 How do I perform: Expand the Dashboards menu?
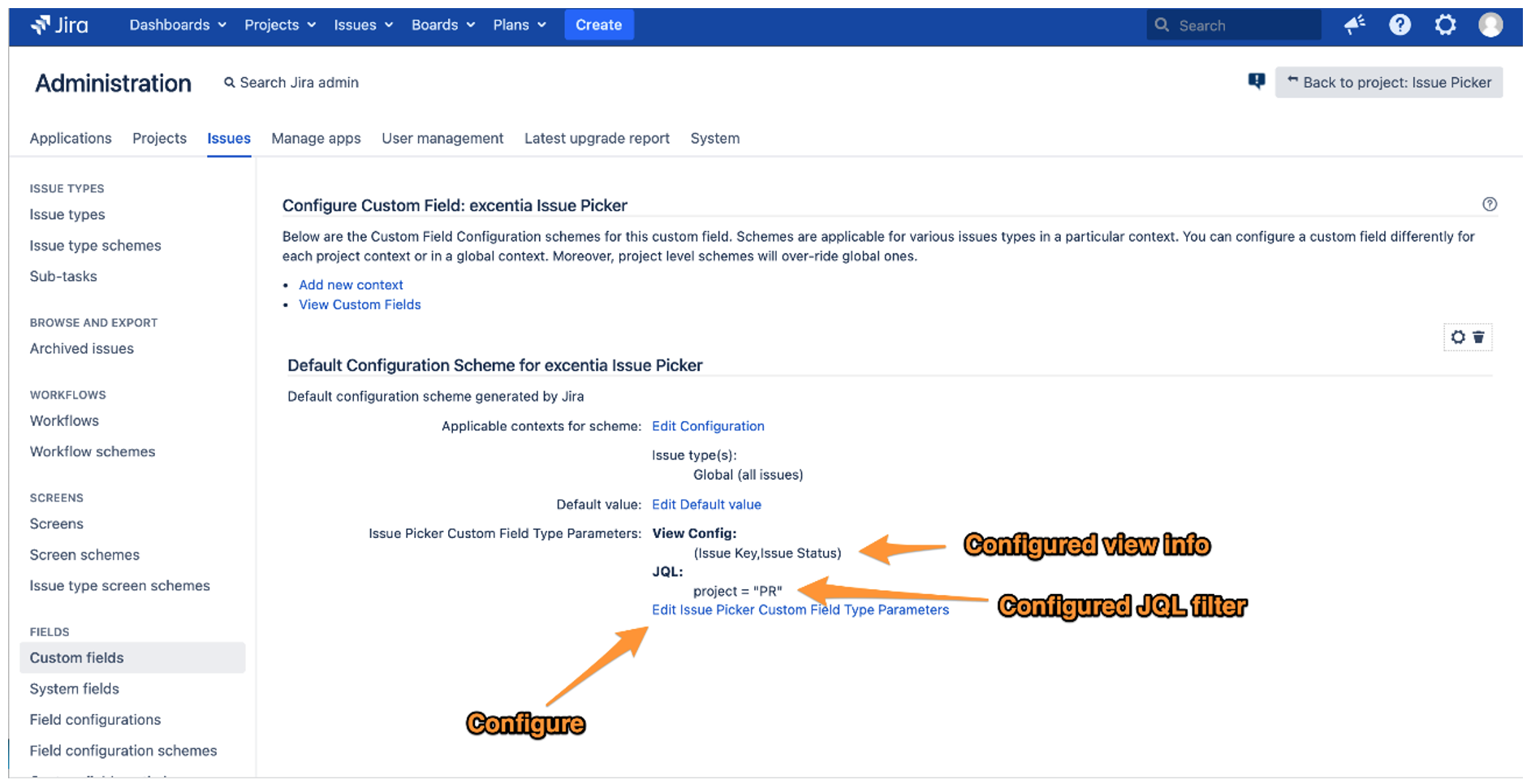pyautogui.click(x=178, y=25)
